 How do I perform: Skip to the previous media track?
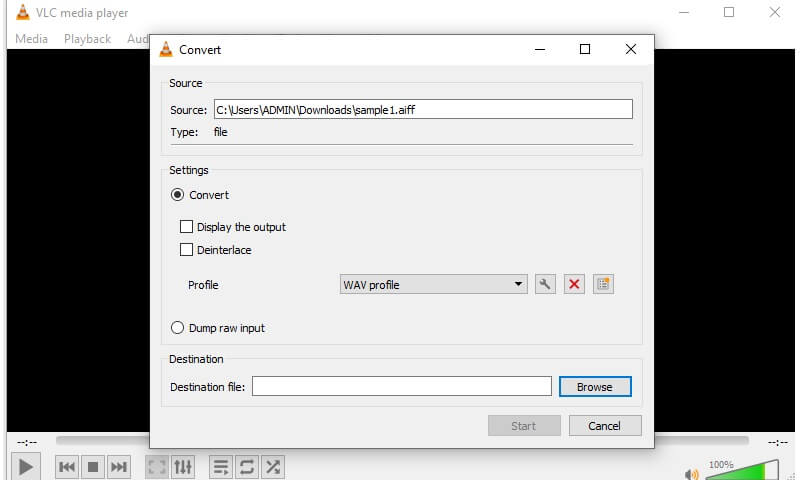pos(67,466)
